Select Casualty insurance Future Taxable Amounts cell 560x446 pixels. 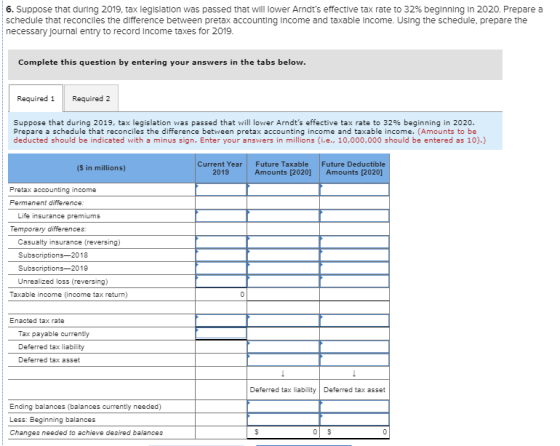click(x=283, y=242)
